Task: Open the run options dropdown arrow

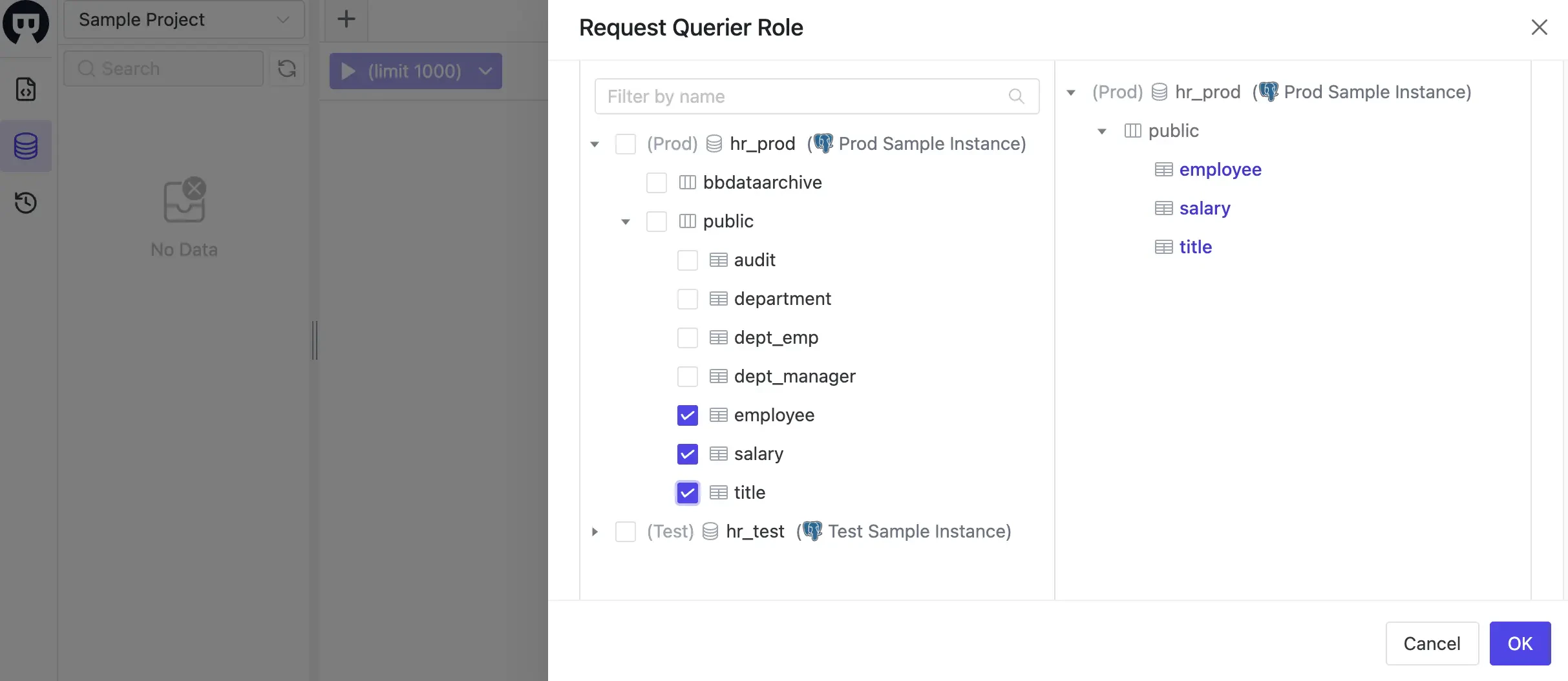Action: click(485, 71)
